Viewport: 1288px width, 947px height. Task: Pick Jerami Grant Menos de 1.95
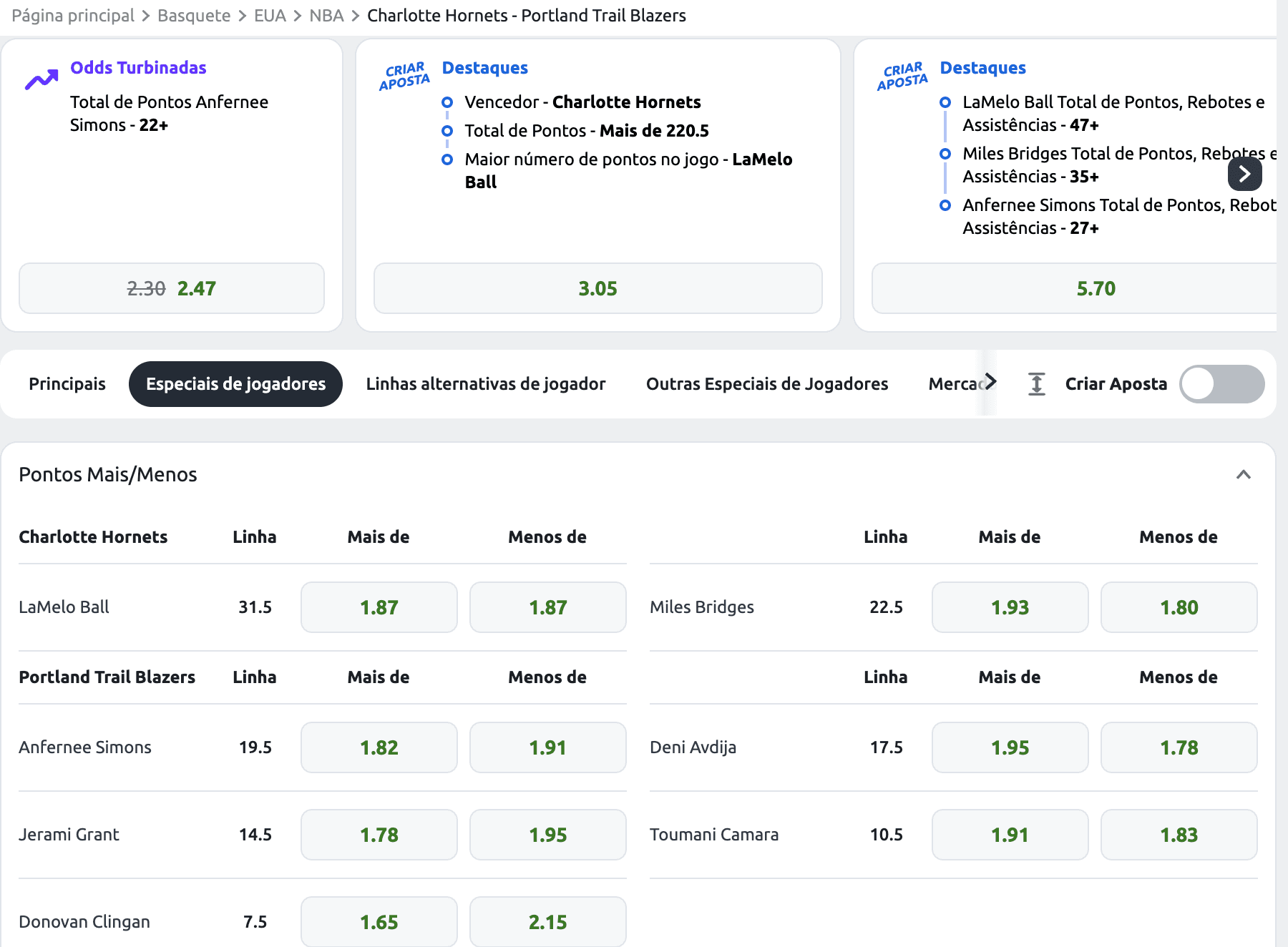(x=548, y=835)
